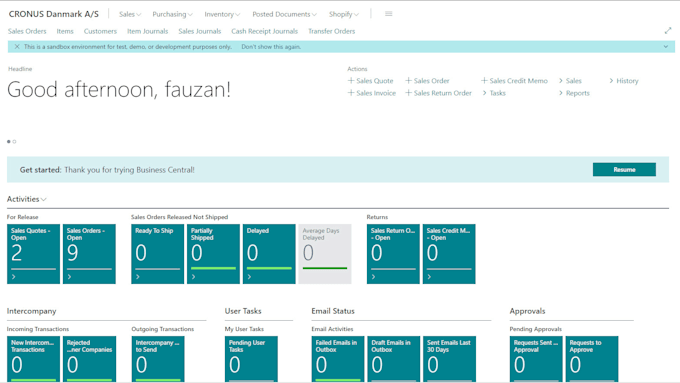
Task: Click the User Tasks section heading
Action: point(243,311)
